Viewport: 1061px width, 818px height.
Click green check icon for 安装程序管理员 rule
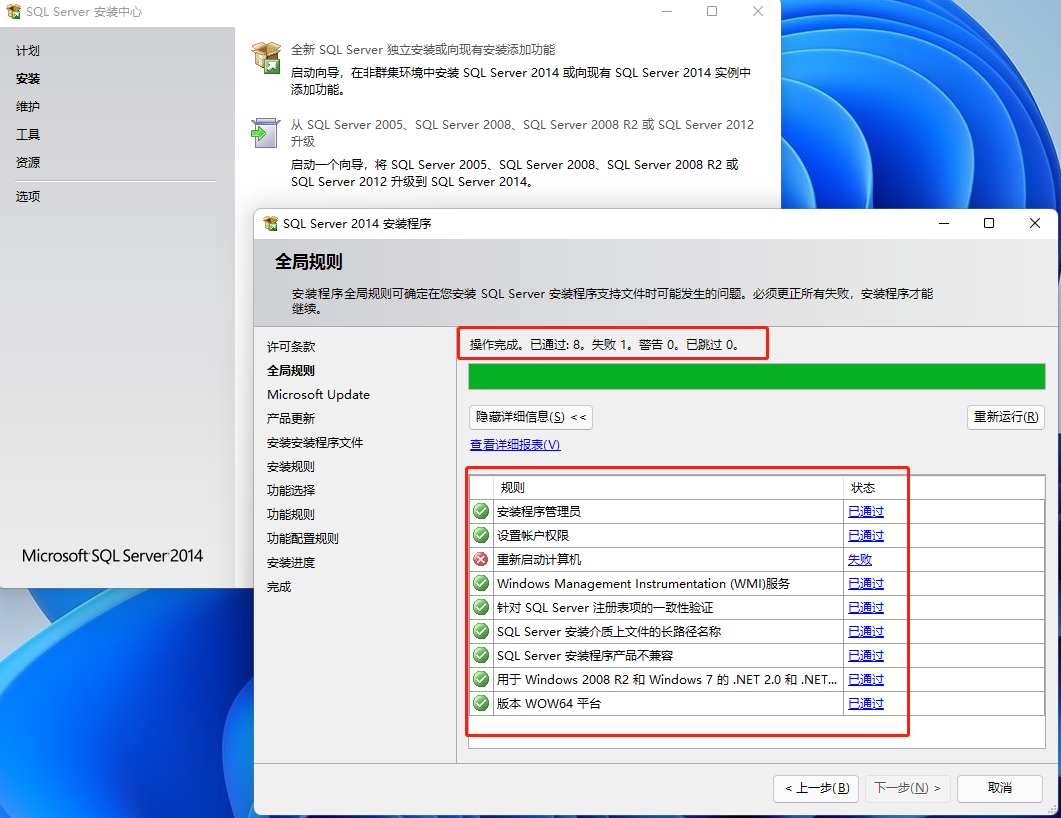coord(481,511)
